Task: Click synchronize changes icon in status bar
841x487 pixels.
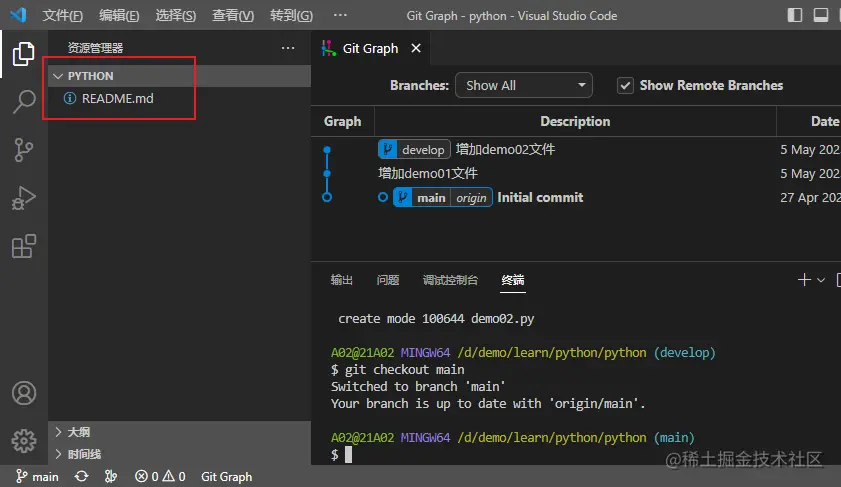Action: point(82,476)
